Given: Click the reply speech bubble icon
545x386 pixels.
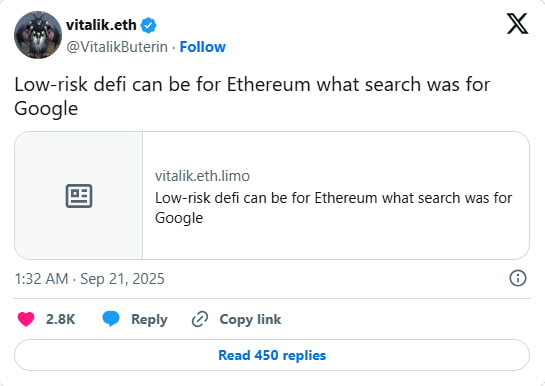Looking at the screenshot, I should [111, 319].
